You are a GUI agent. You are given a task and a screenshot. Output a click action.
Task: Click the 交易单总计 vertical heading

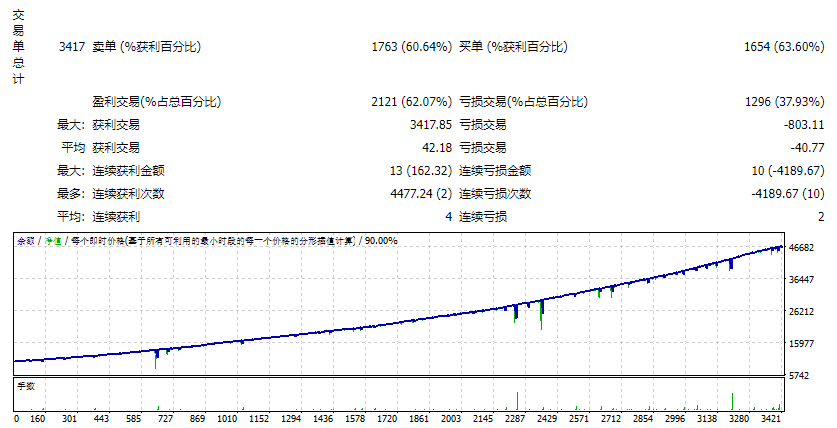[18, 47]
